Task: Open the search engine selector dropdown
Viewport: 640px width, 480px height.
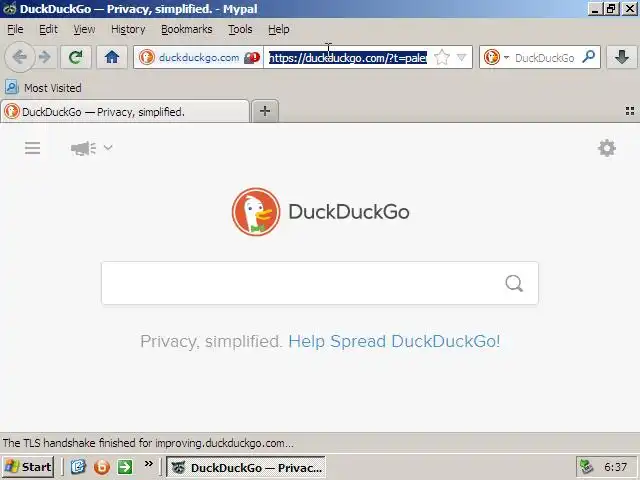Action: coord(496,57)
